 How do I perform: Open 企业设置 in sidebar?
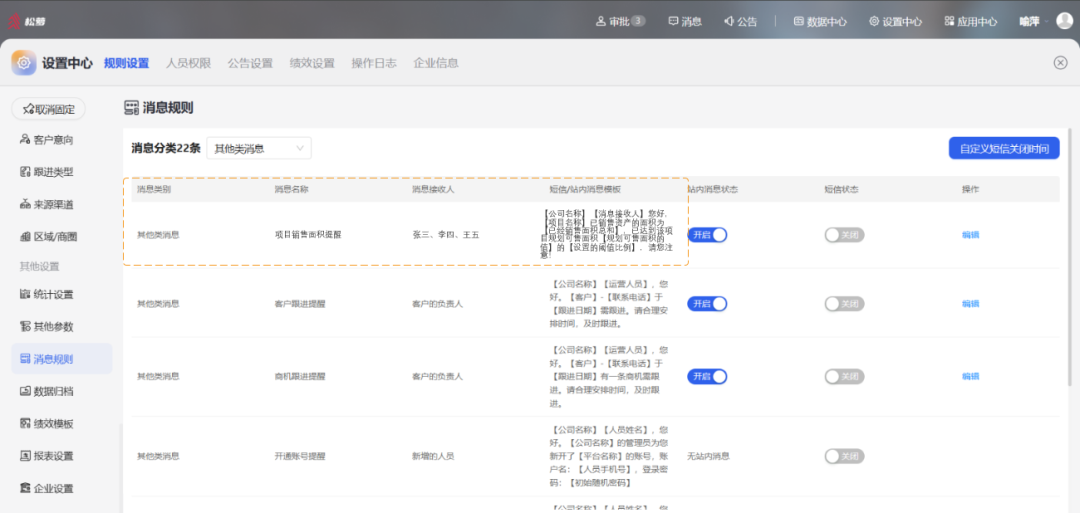point(47,488)
